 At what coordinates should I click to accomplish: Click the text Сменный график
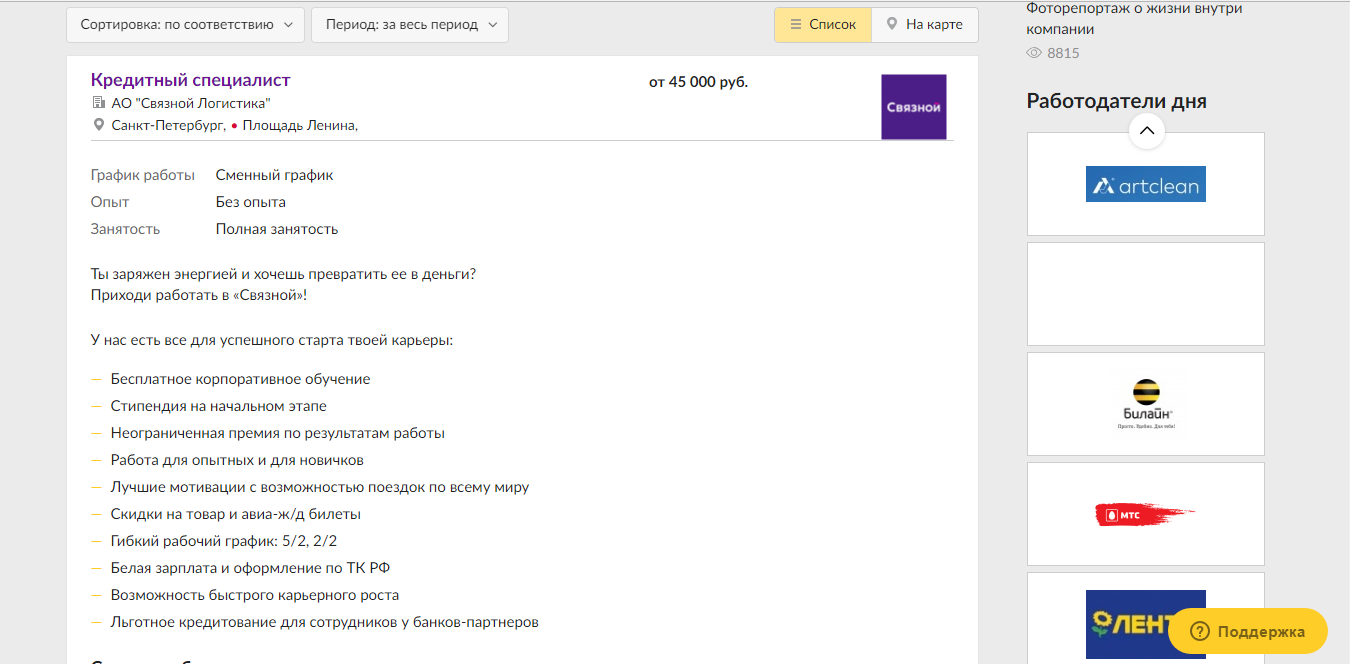275,175
